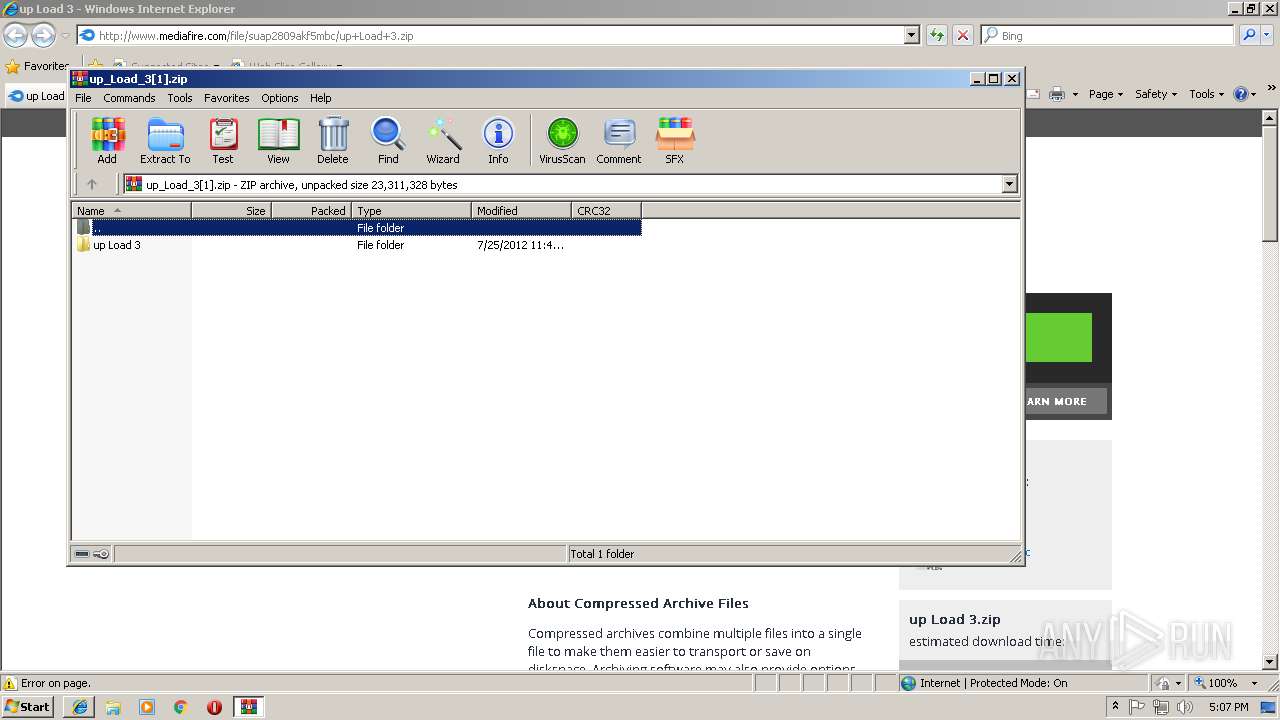
Task: Open the Tools menu in WinRAR
Action: (x=180, y=98)
